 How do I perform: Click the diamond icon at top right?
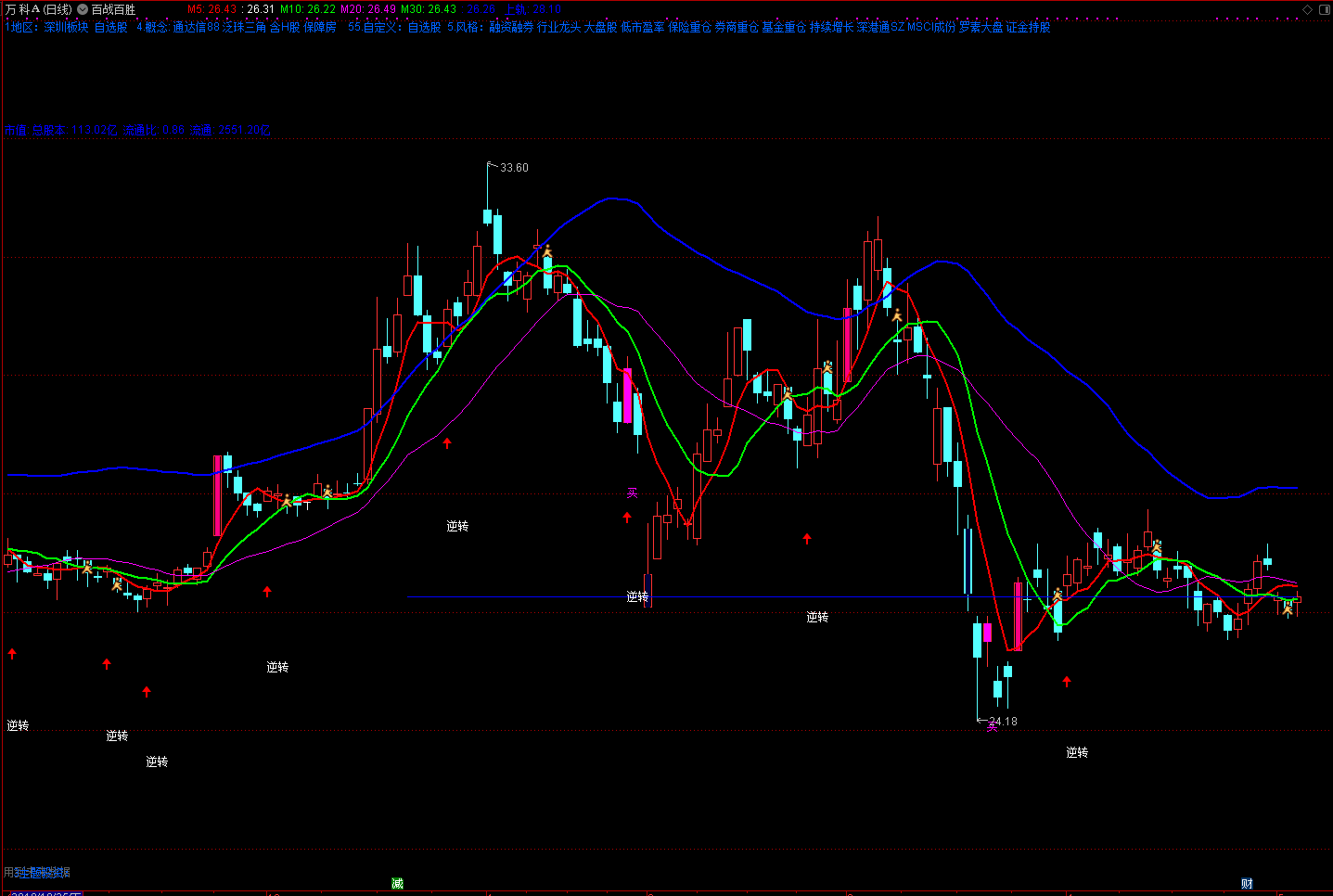1308,9
